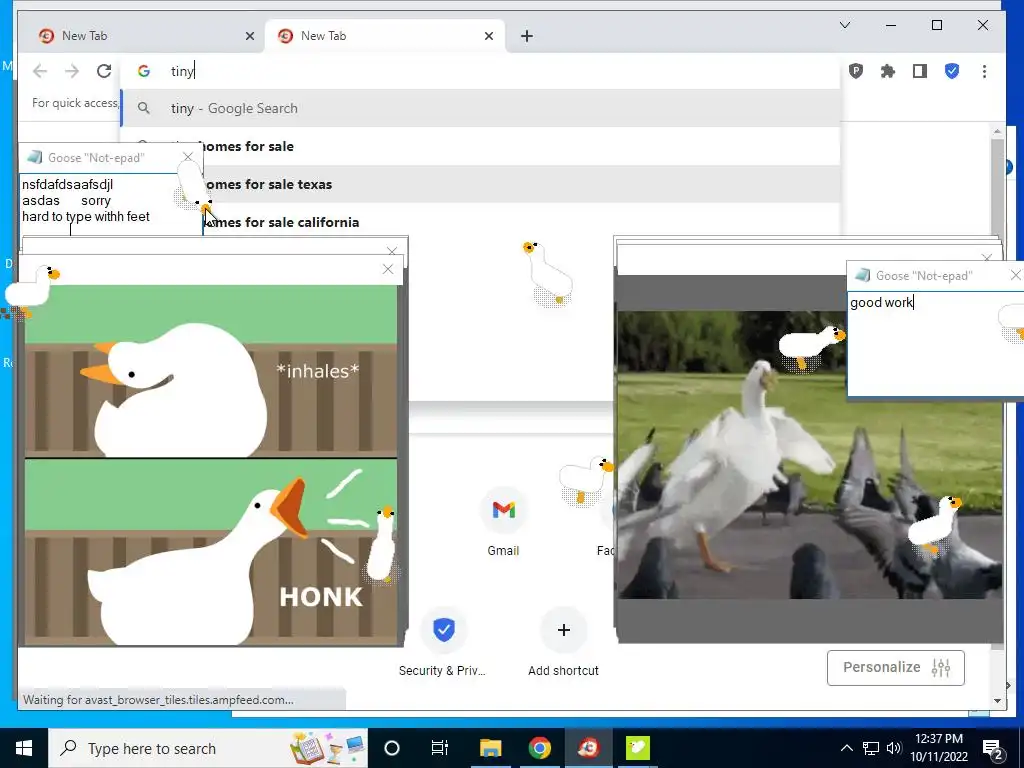Close the window behind HONK meme

coord(392,251)
